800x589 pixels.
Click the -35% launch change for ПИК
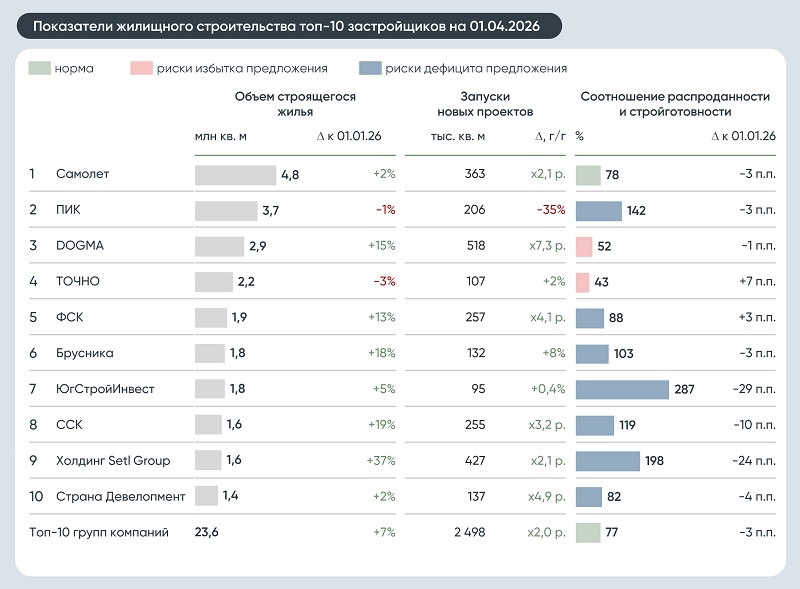point(551,210)
